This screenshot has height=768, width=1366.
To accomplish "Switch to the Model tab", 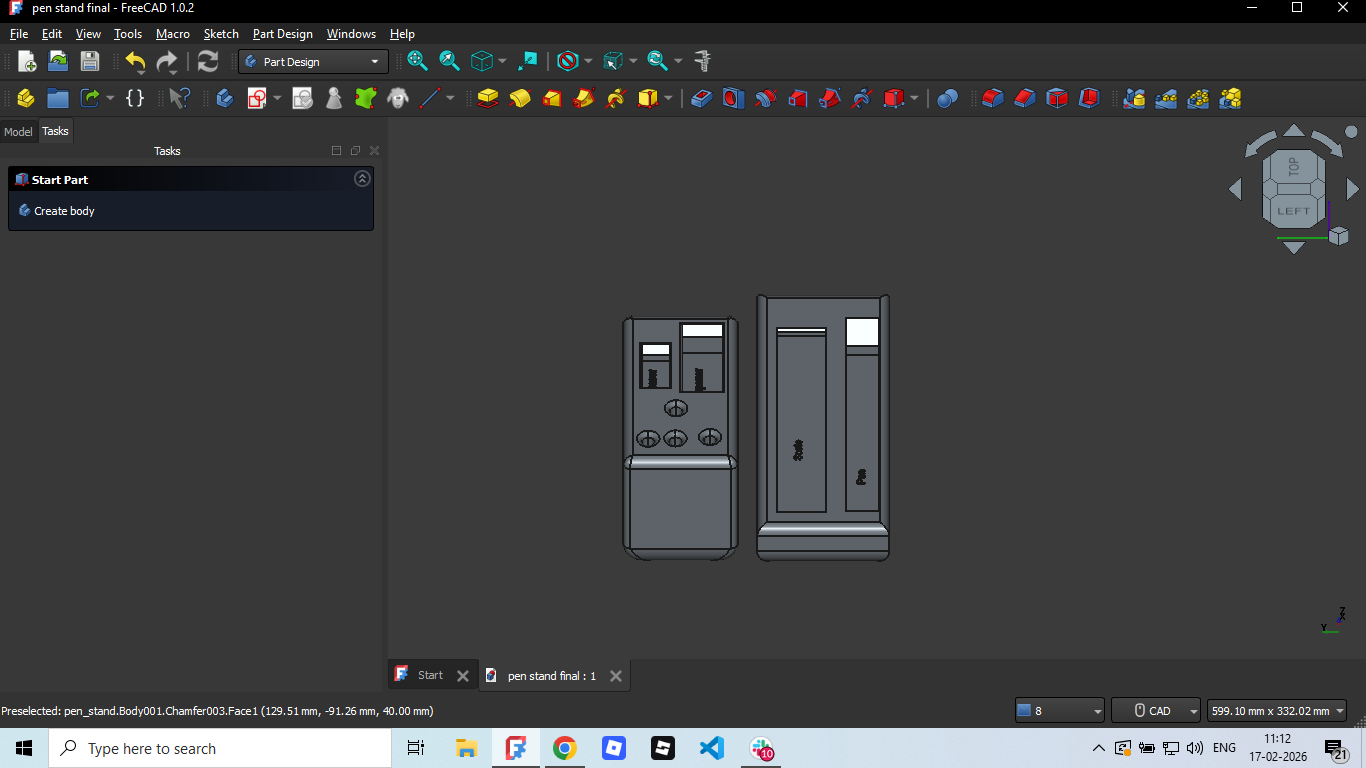I will point(18,131).
